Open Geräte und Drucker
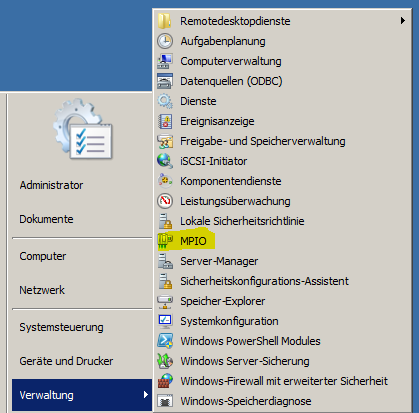Viewport: 419px width, 413px height. point(82,361)
